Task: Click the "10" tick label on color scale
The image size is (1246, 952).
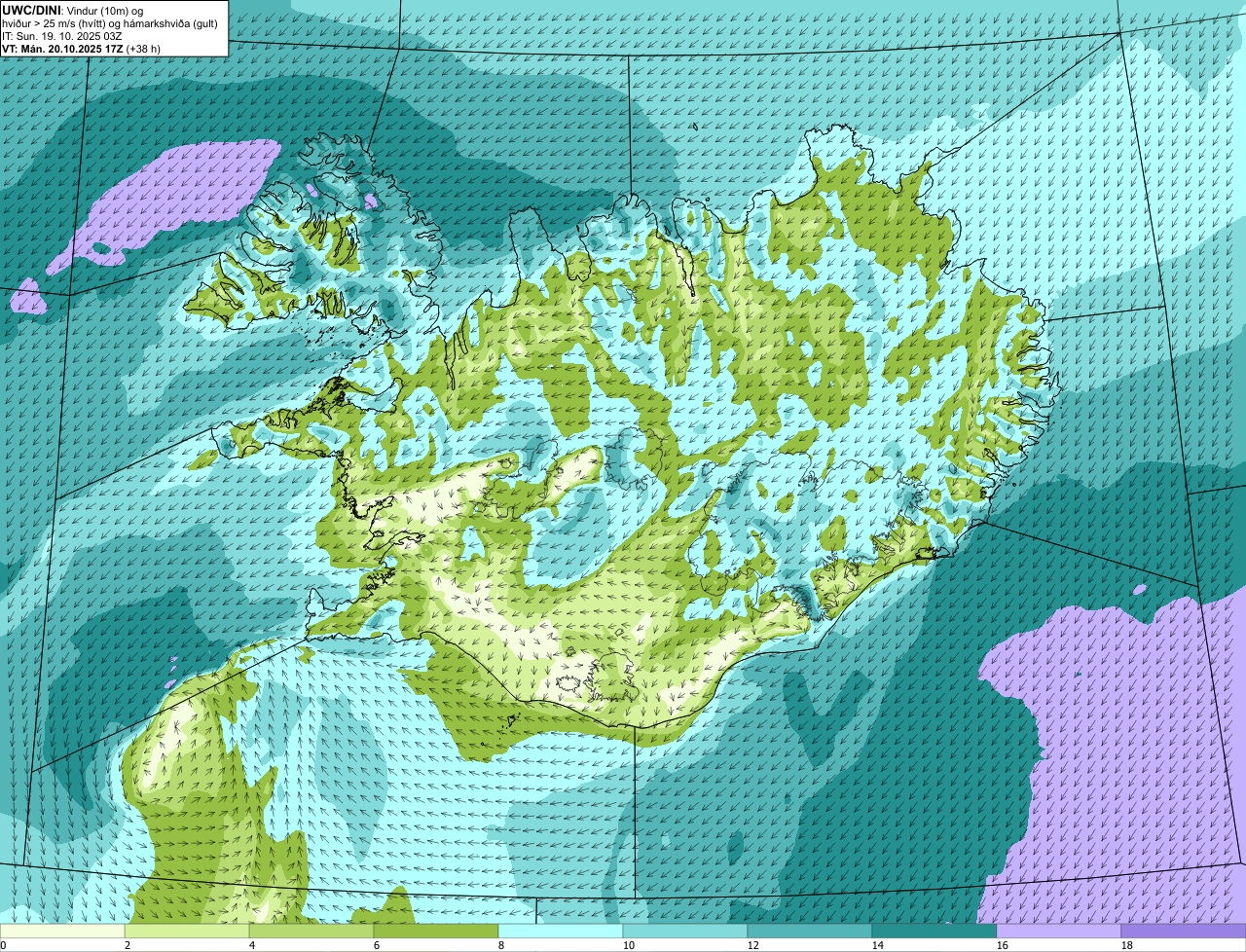Action: coord(629,945)
